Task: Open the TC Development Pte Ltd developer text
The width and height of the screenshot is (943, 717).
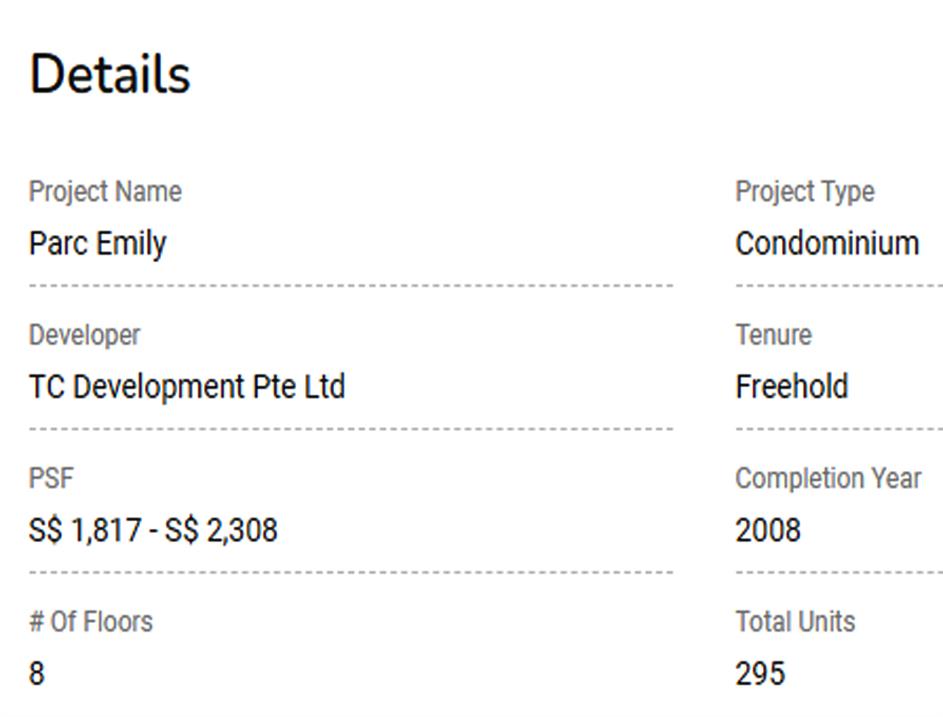Action: click(x=187, y=387)
